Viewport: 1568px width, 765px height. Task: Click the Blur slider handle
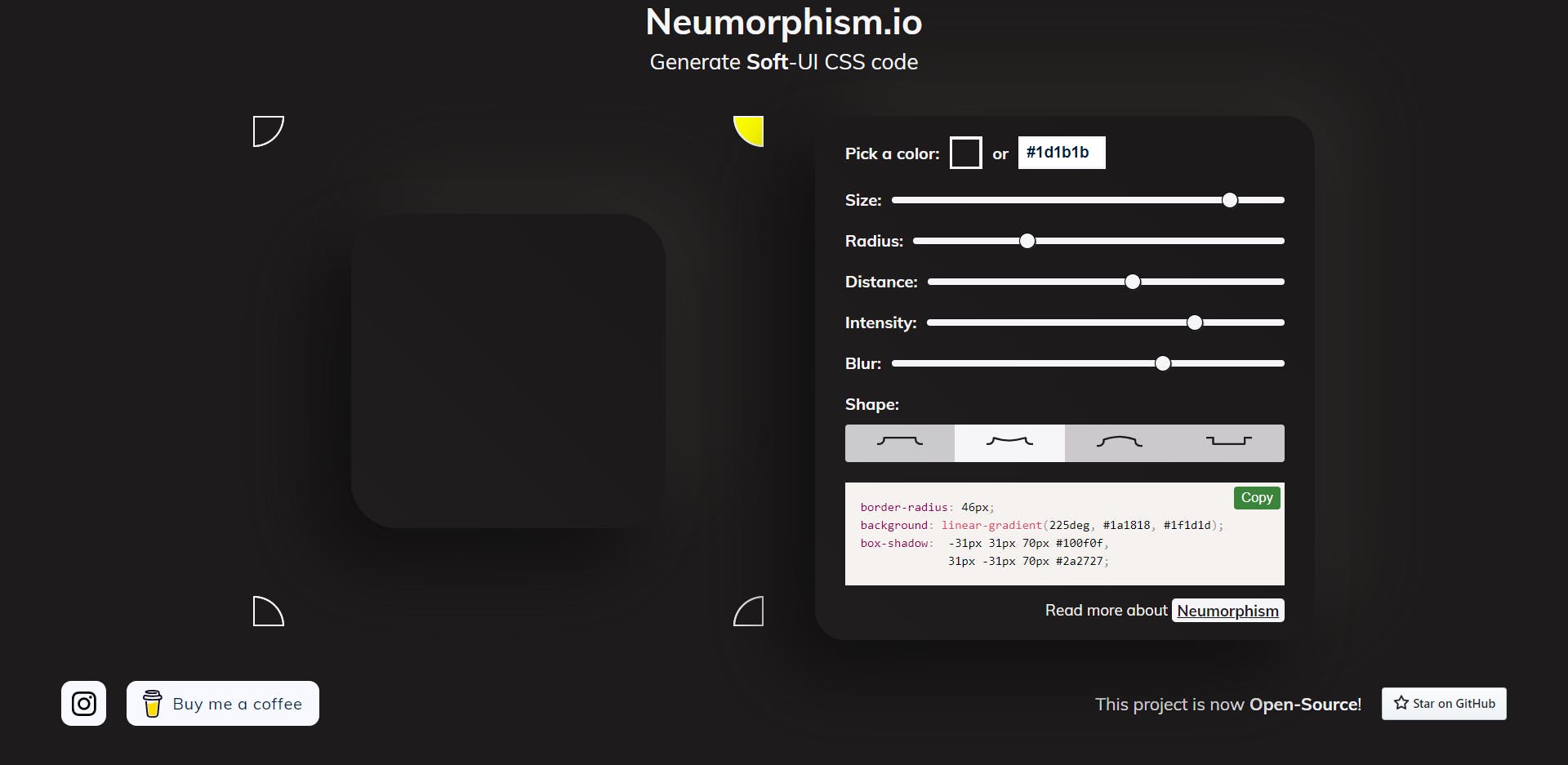coord(1163,363)
